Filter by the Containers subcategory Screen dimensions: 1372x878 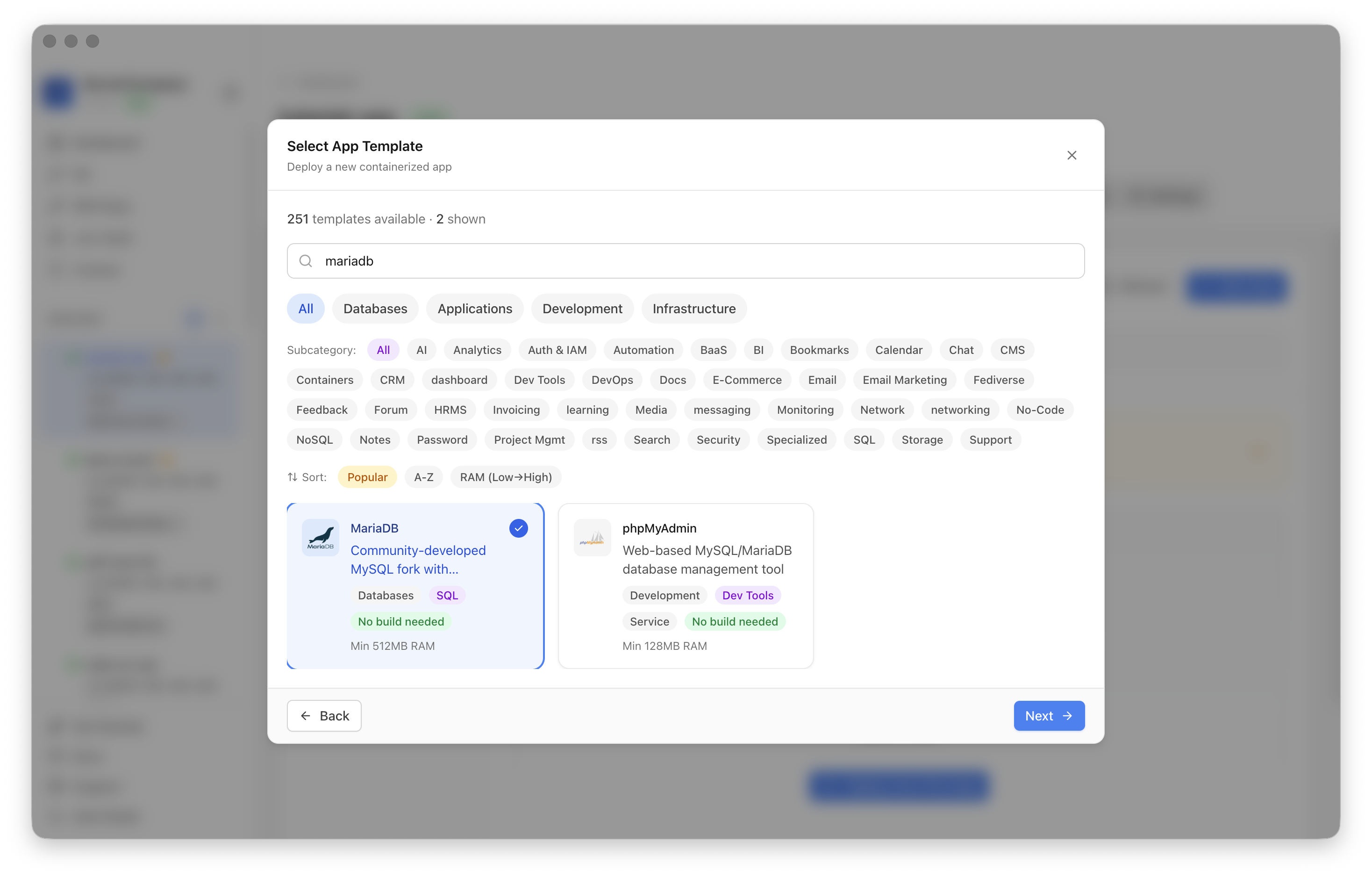(x=325, y=380)
